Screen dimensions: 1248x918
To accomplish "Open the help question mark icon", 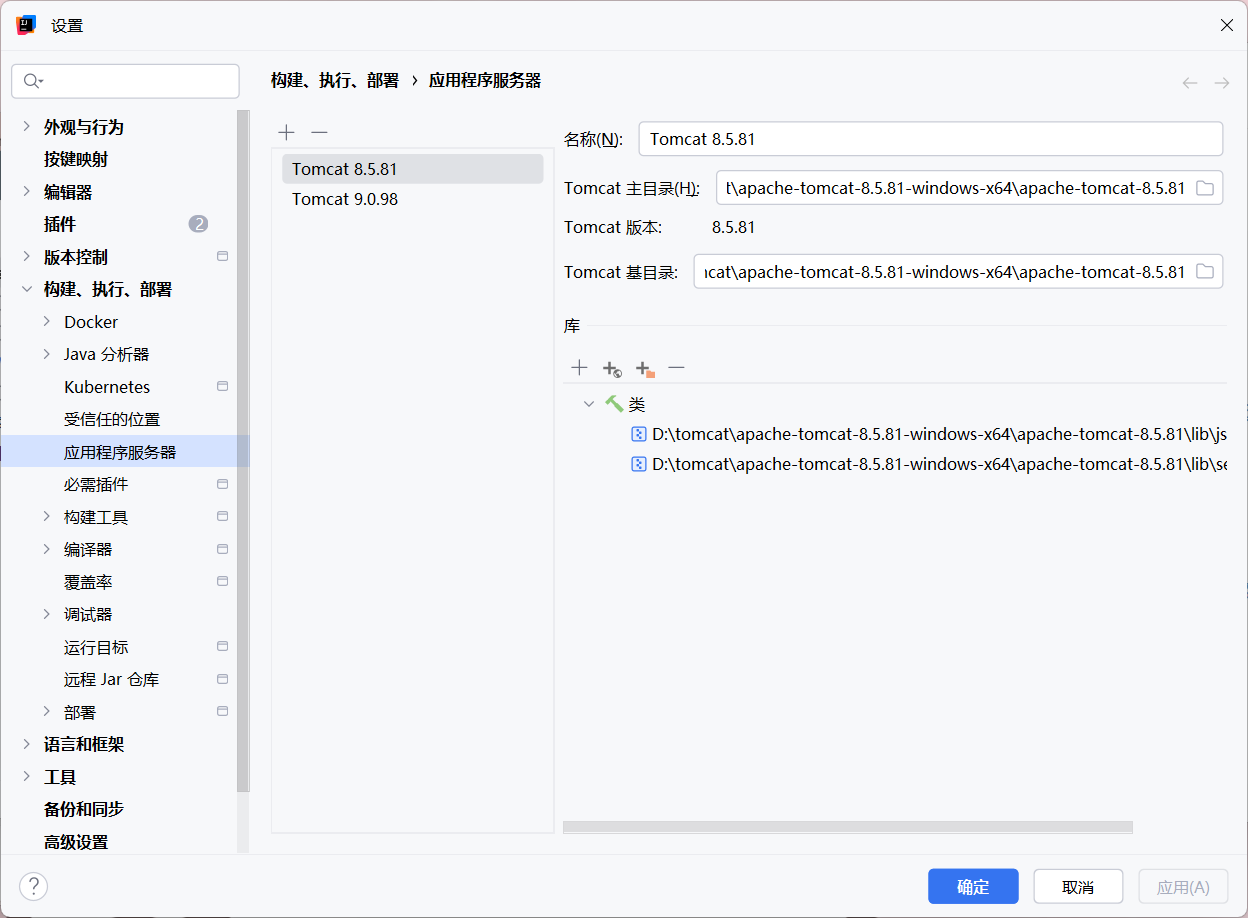I will pos(34,886).
